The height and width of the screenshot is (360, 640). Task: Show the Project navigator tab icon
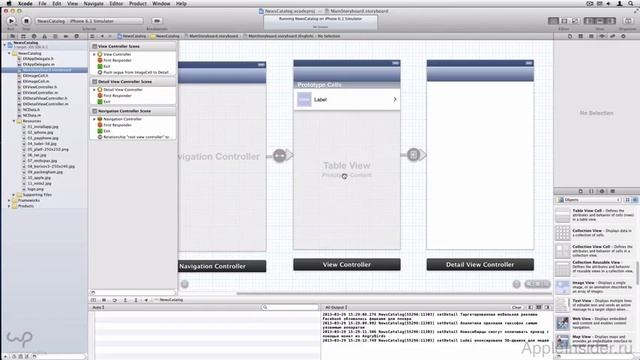tap(13, 36)
